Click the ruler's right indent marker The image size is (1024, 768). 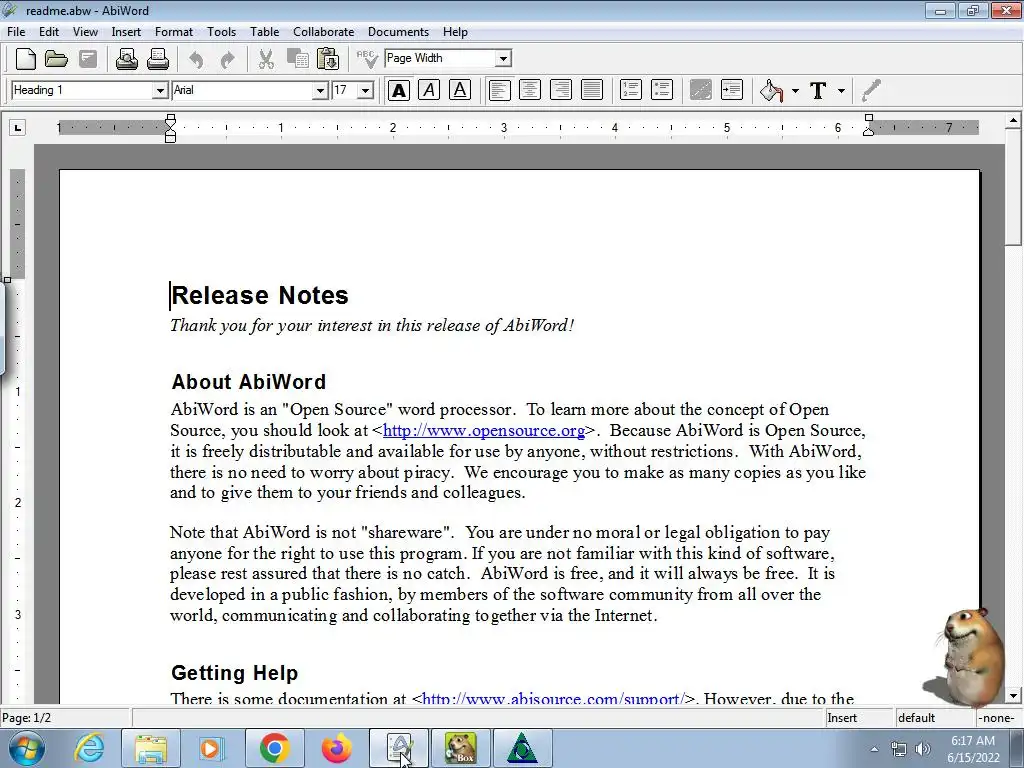coord(869,125)
